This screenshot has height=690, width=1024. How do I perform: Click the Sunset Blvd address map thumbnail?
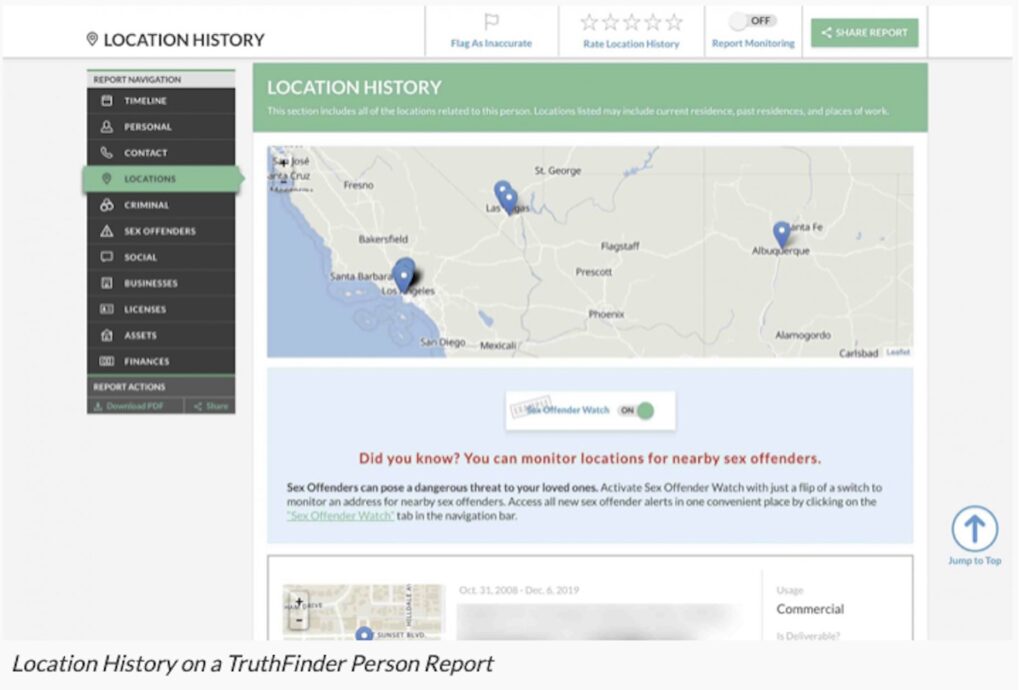click(x=363, y=612)
